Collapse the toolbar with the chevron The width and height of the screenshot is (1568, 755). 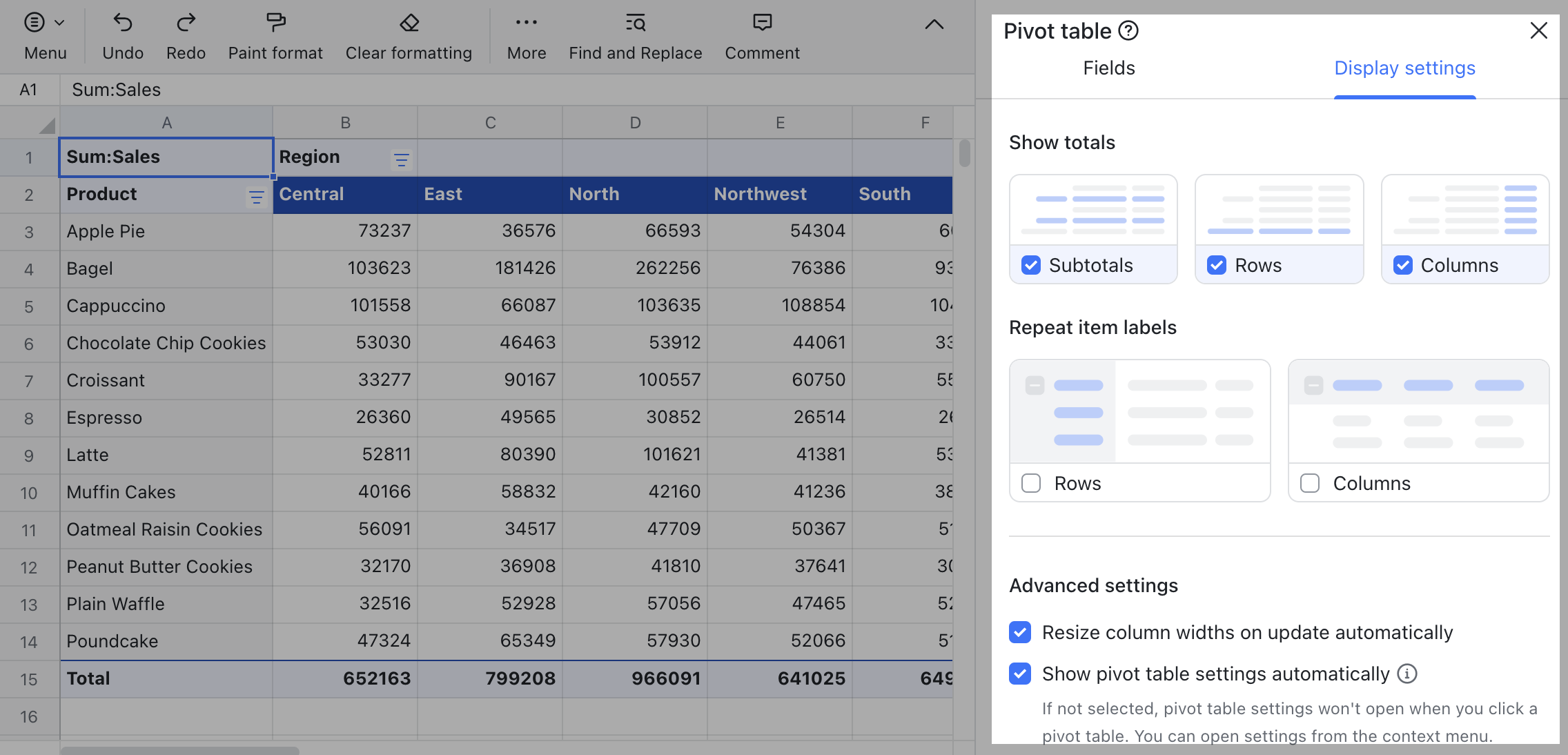(933, 23)
